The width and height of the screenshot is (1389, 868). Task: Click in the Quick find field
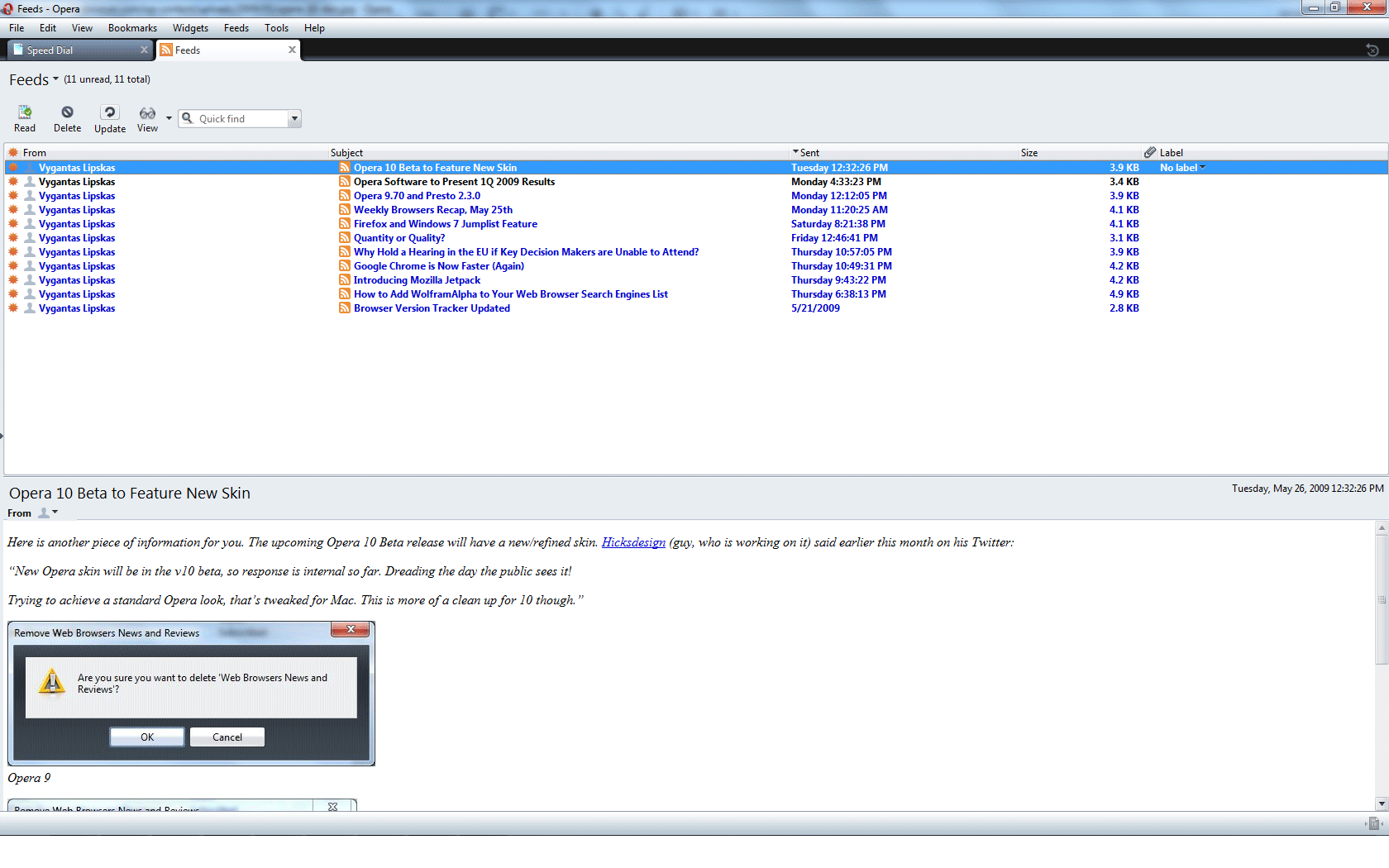240,119
